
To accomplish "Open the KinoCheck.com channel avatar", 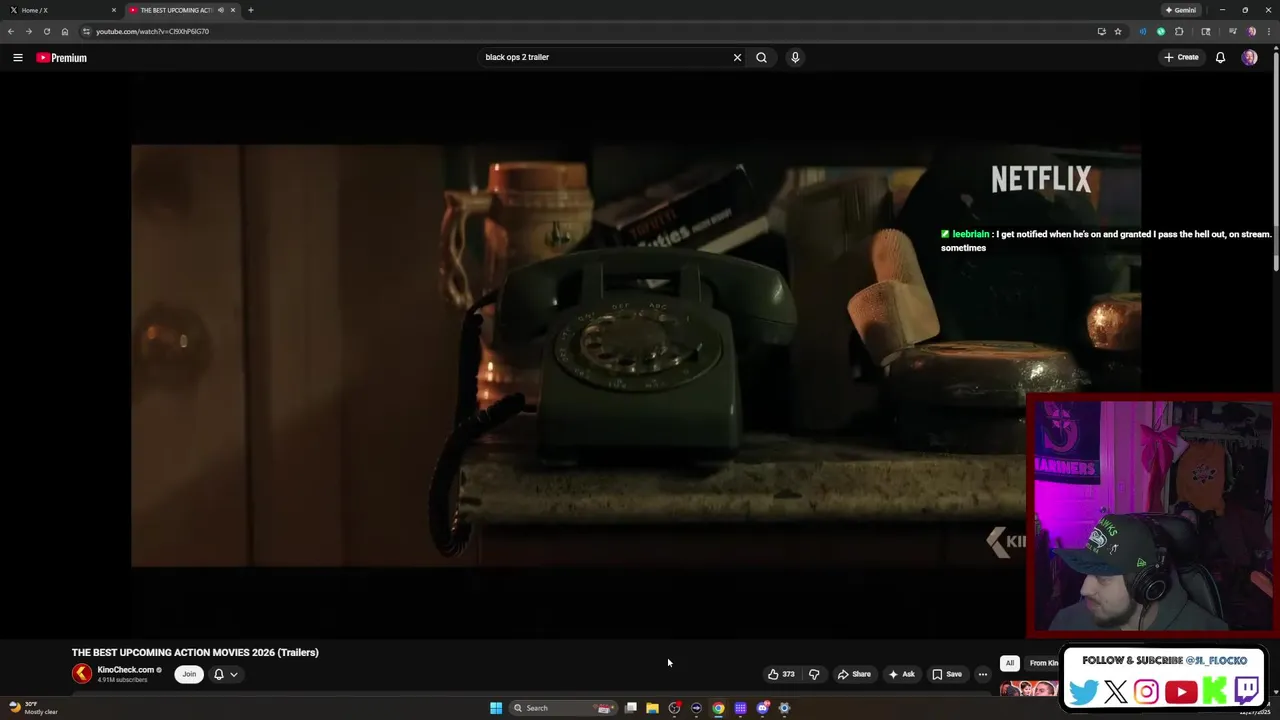I will tap(82, 674).
